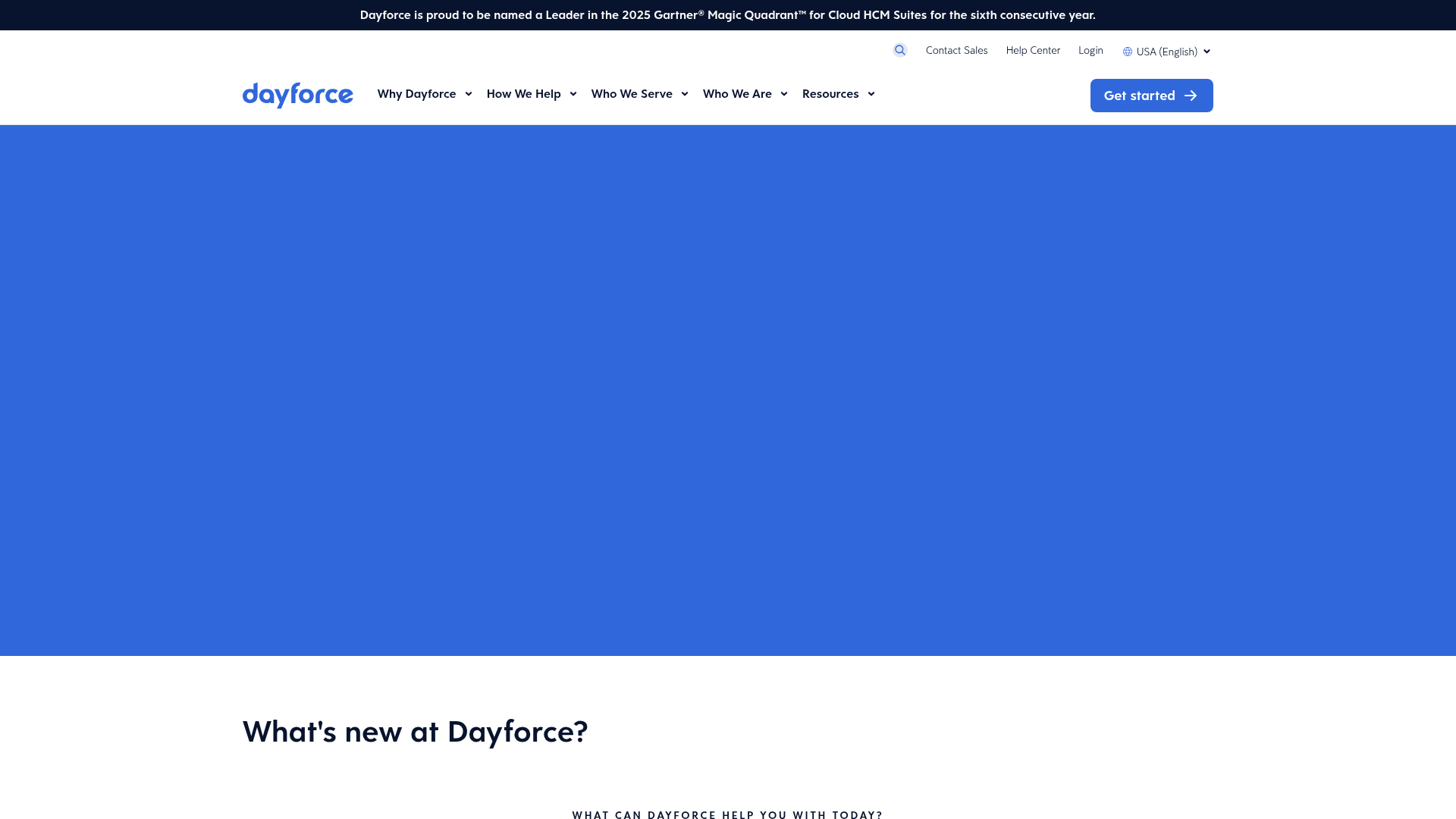The width and height of the screenshot is (1456, 819).
Task: Go to the Help Center
Action: pos(1033,50)
